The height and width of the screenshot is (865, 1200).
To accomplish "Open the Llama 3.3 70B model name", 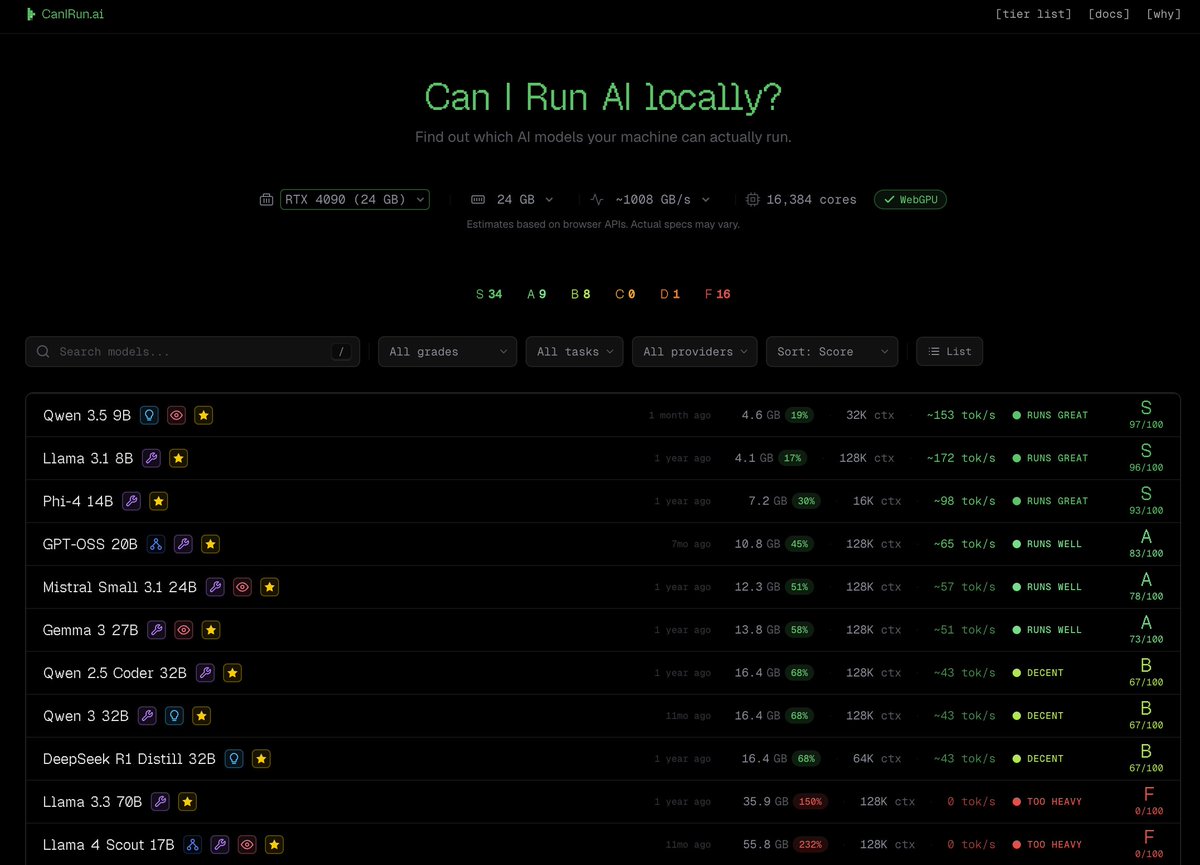I will pos(92,802).
